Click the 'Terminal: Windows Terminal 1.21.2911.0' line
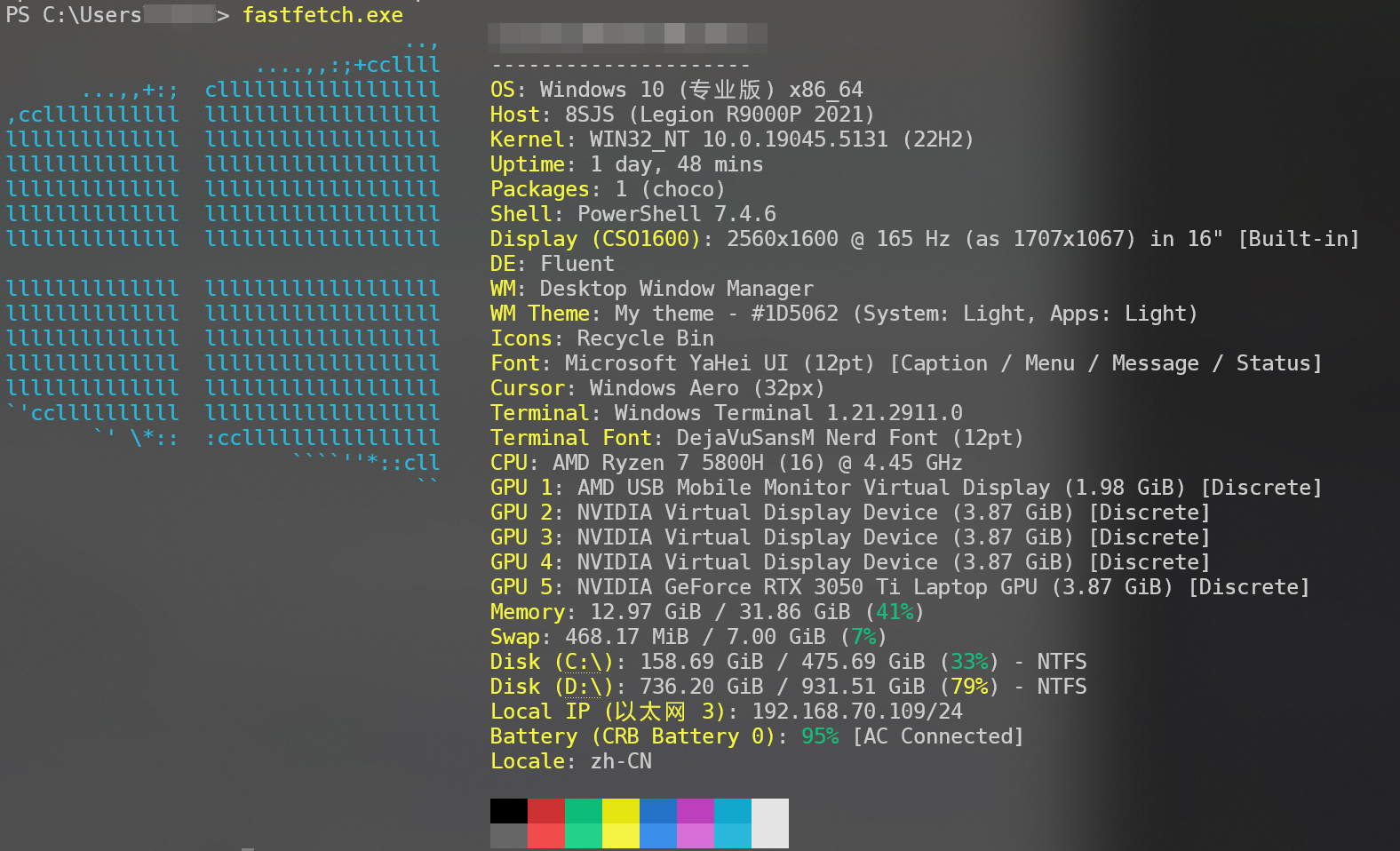Image resolution: width=1400 pixels, height=851 pixels. (x=726, y=413)
